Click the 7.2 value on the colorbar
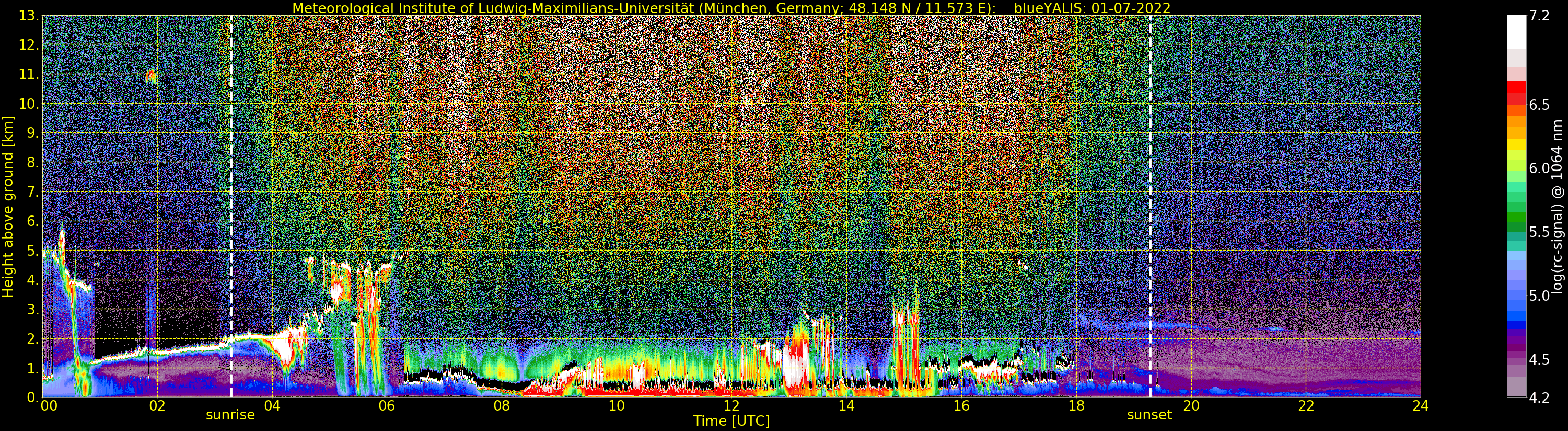This screenshot has width=1568, height=431. tap(1539, 16)
